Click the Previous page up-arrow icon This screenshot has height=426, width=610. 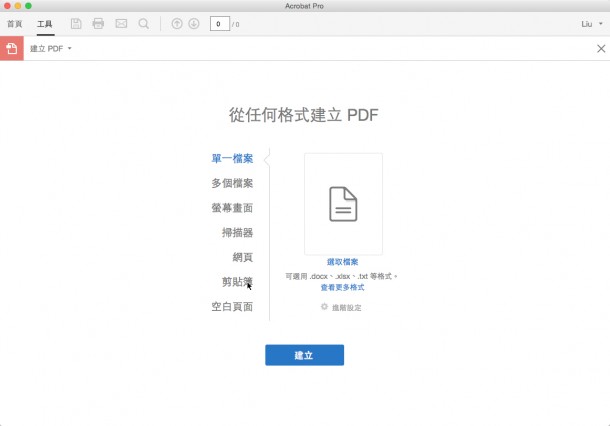click(x=177, y=23)
